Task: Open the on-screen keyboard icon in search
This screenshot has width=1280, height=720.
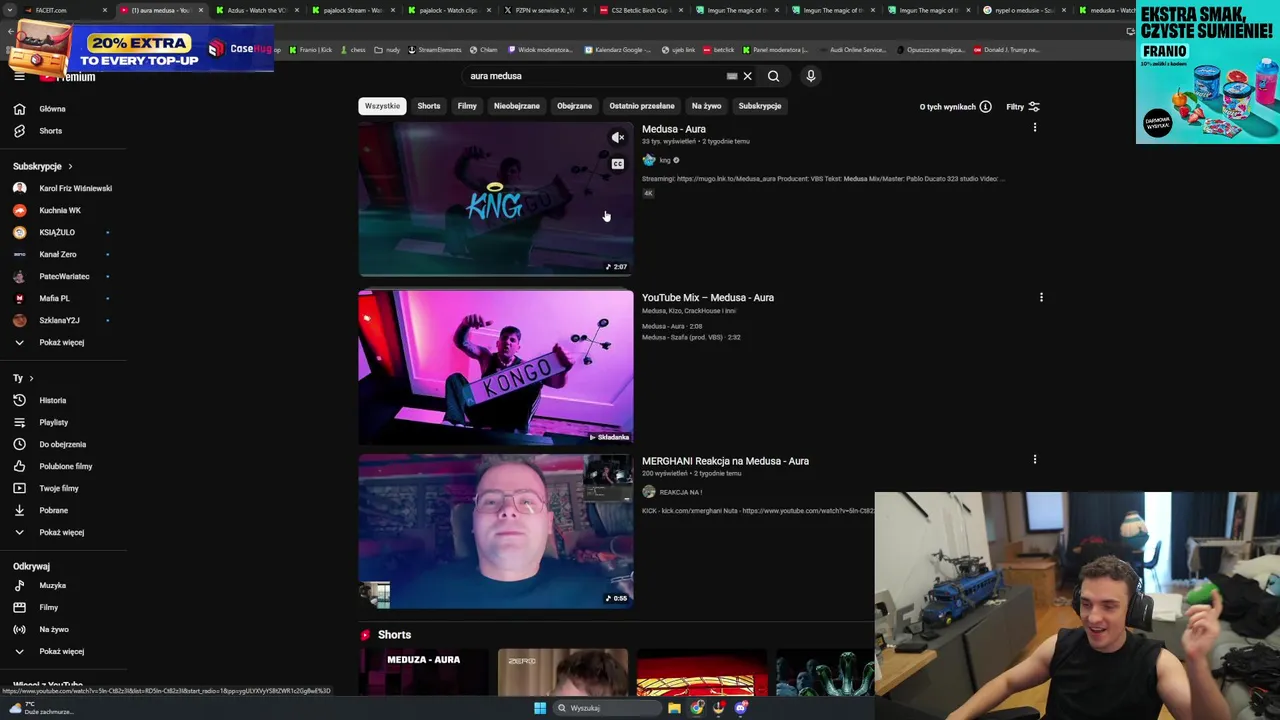Action: point(732,76)
